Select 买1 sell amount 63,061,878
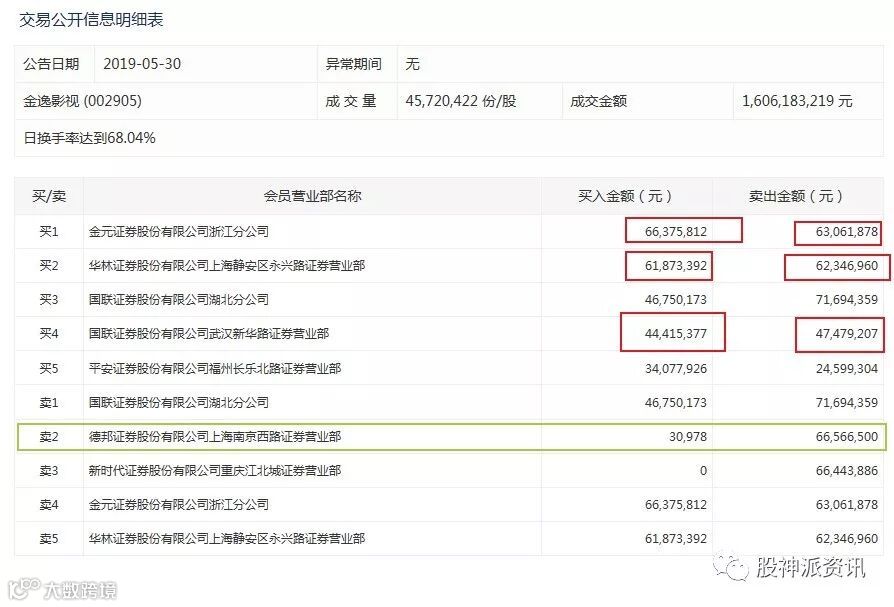894x607 pixels. point(847,231)
